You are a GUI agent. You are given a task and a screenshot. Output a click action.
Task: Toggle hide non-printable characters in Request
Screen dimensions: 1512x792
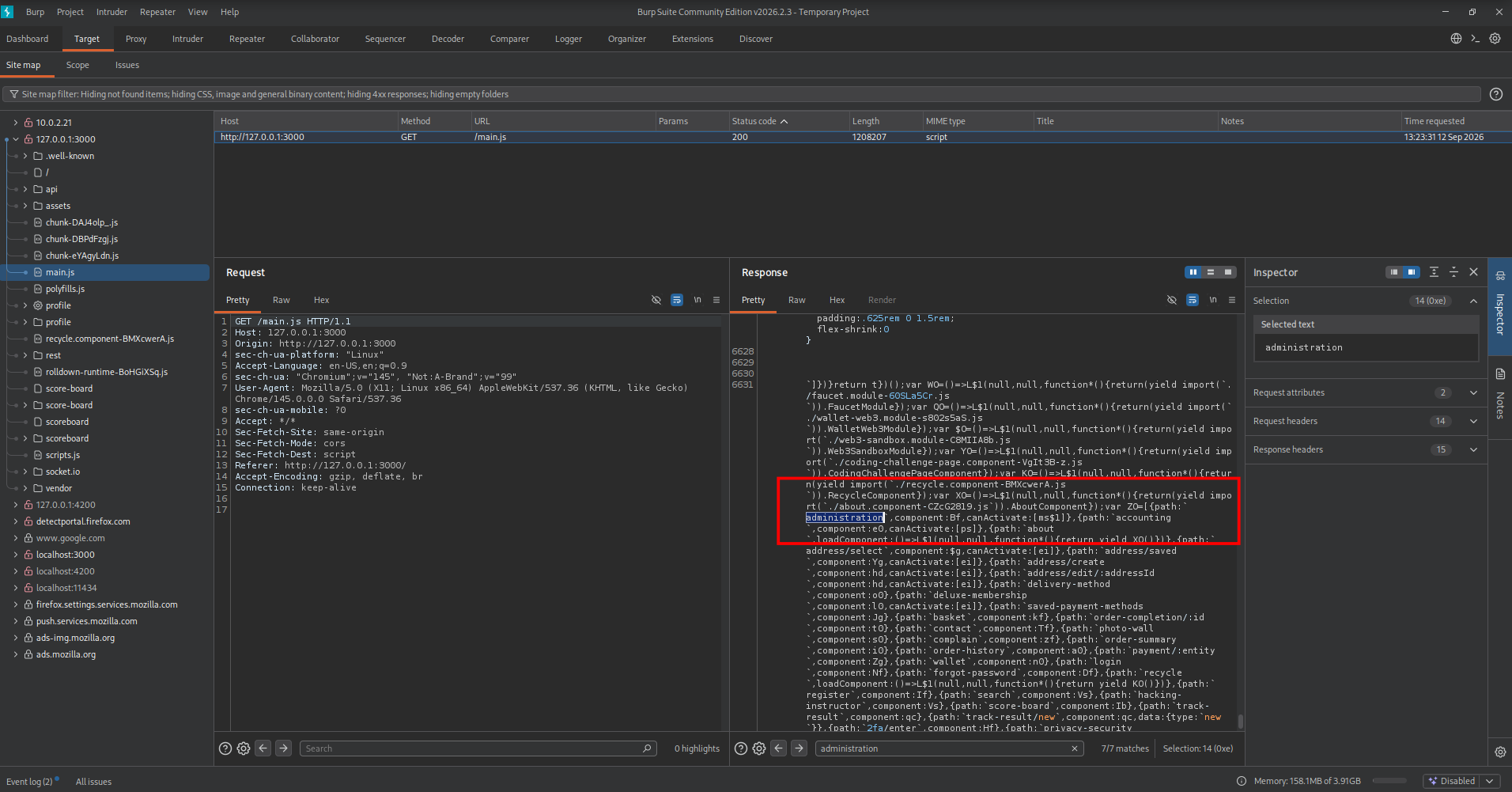(x=656, y=300)
